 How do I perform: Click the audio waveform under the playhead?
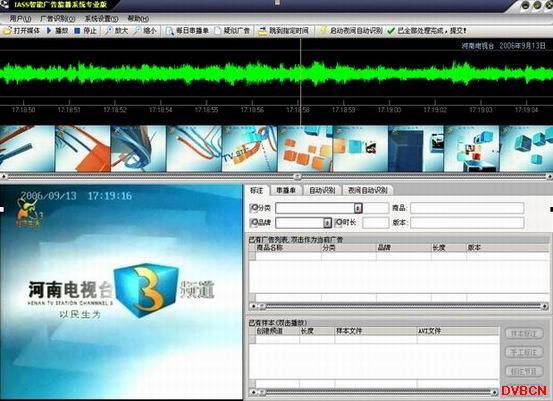[x=300, y=73]
